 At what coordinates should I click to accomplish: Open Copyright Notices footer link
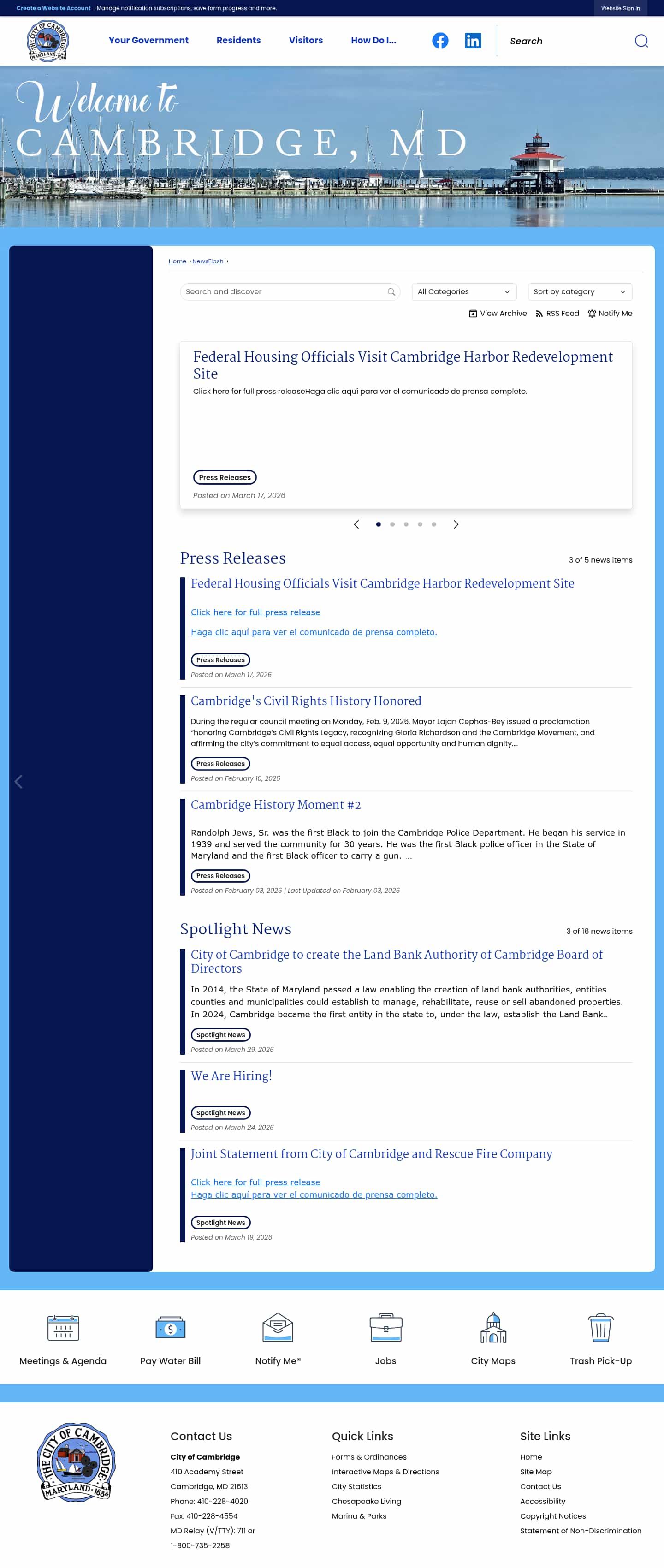coord(552,1515)
